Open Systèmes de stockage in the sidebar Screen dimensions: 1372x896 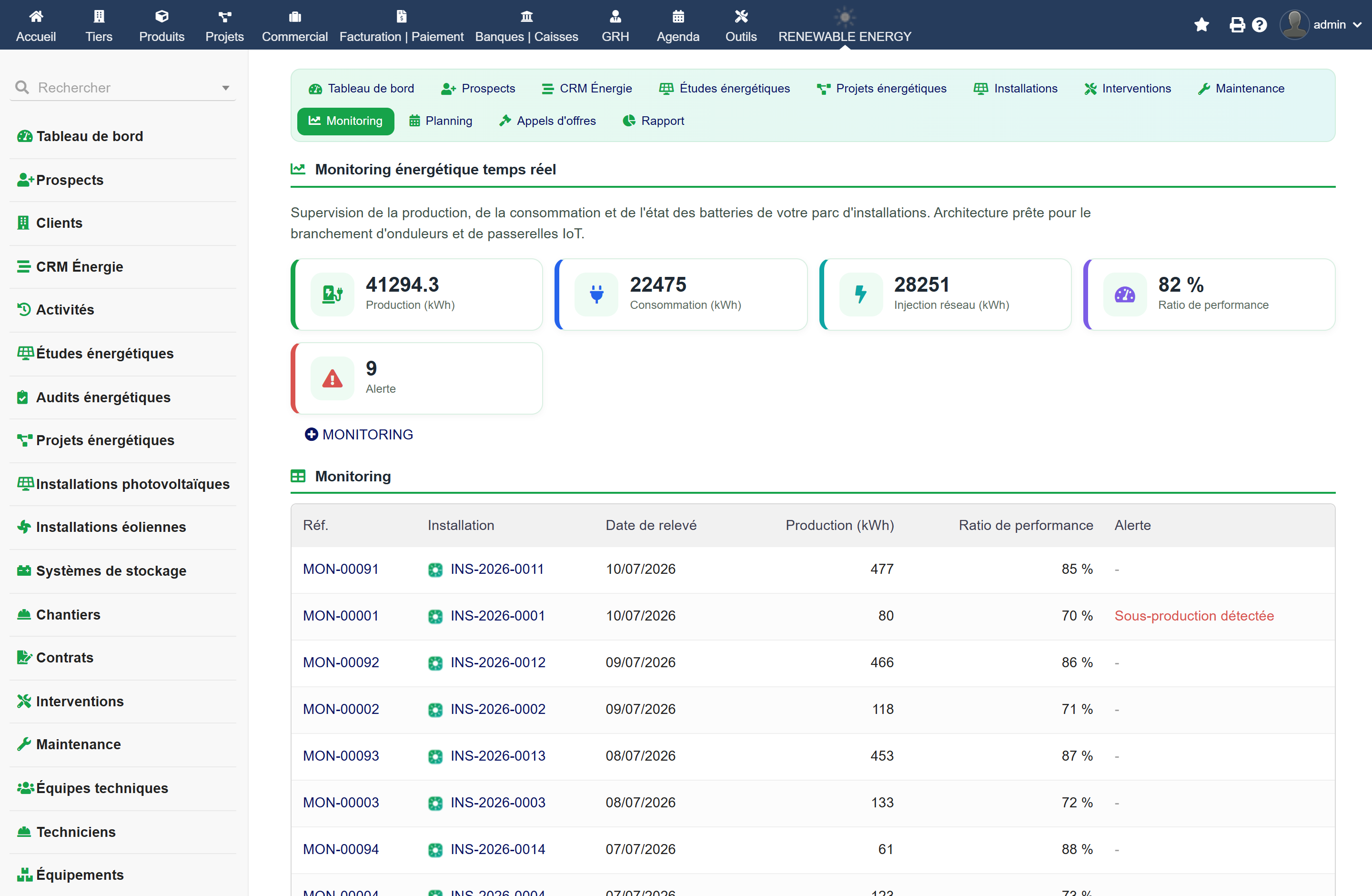pos(111,571)
